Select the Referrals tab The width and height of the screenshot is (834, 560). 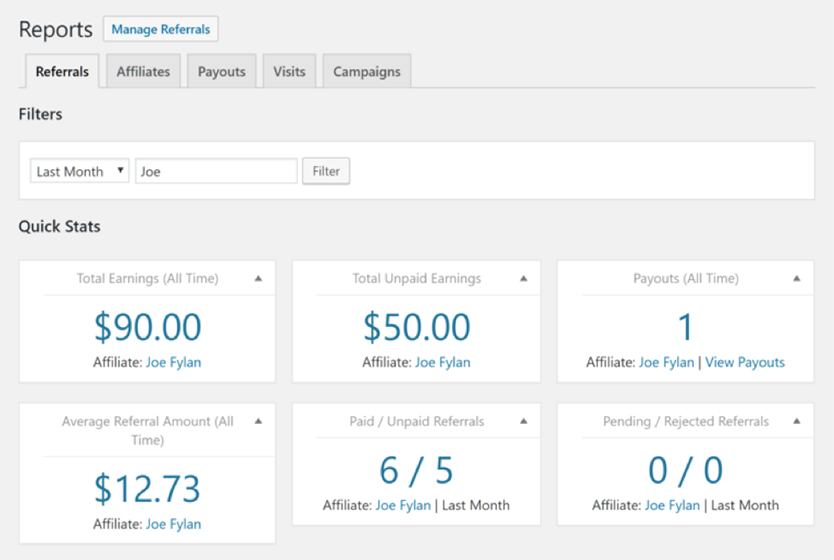pos(62,72)
